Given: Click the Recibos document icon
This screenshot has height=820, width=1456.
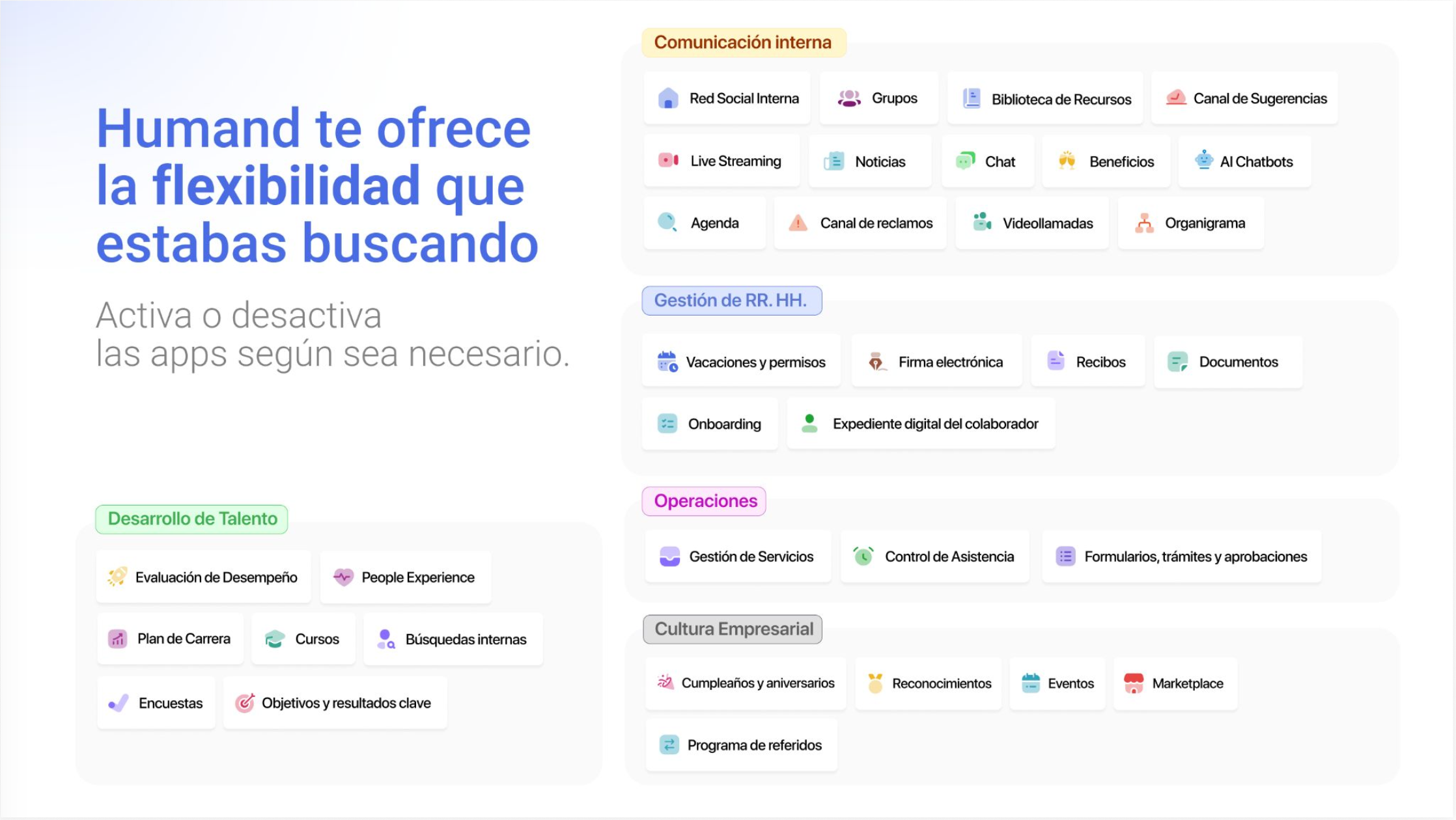Looking at the screenshot, I should coord(1056,361).
